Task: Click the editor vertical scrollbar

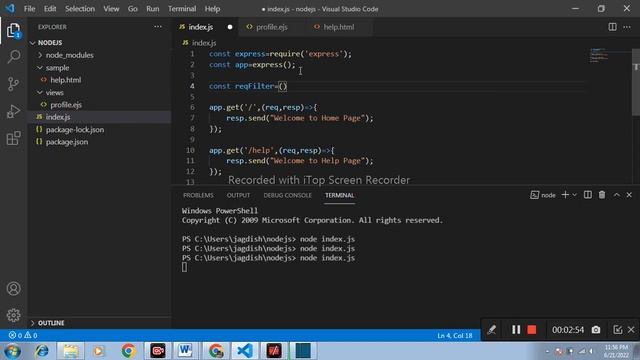Action: (x=636, y=82)
